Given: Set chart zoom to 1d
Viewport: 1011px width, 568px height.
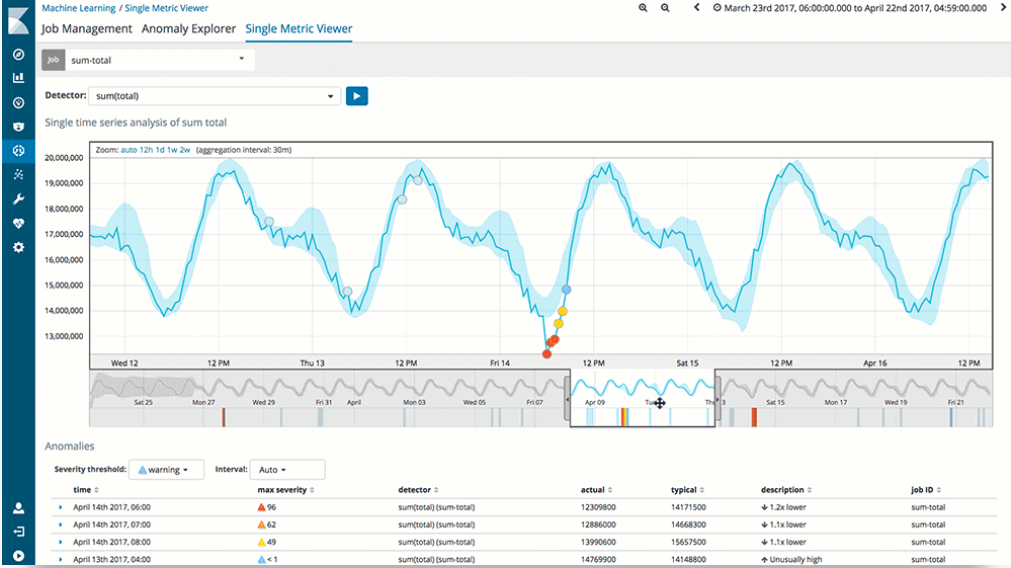Looking at the screenshot, I should [160, 150].
